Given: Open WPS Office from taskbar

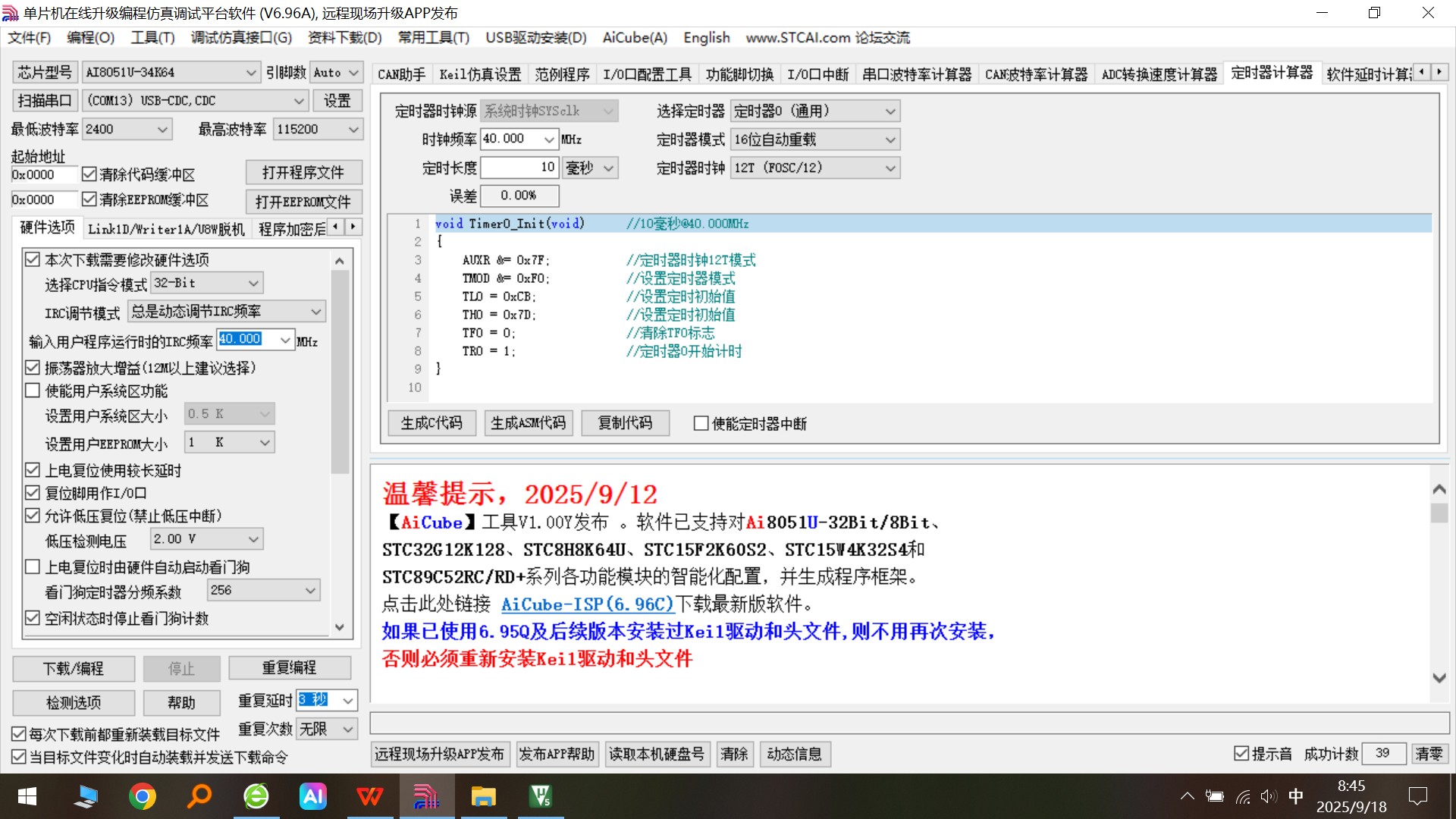Looking at the screenshot, I should point(369,796).
